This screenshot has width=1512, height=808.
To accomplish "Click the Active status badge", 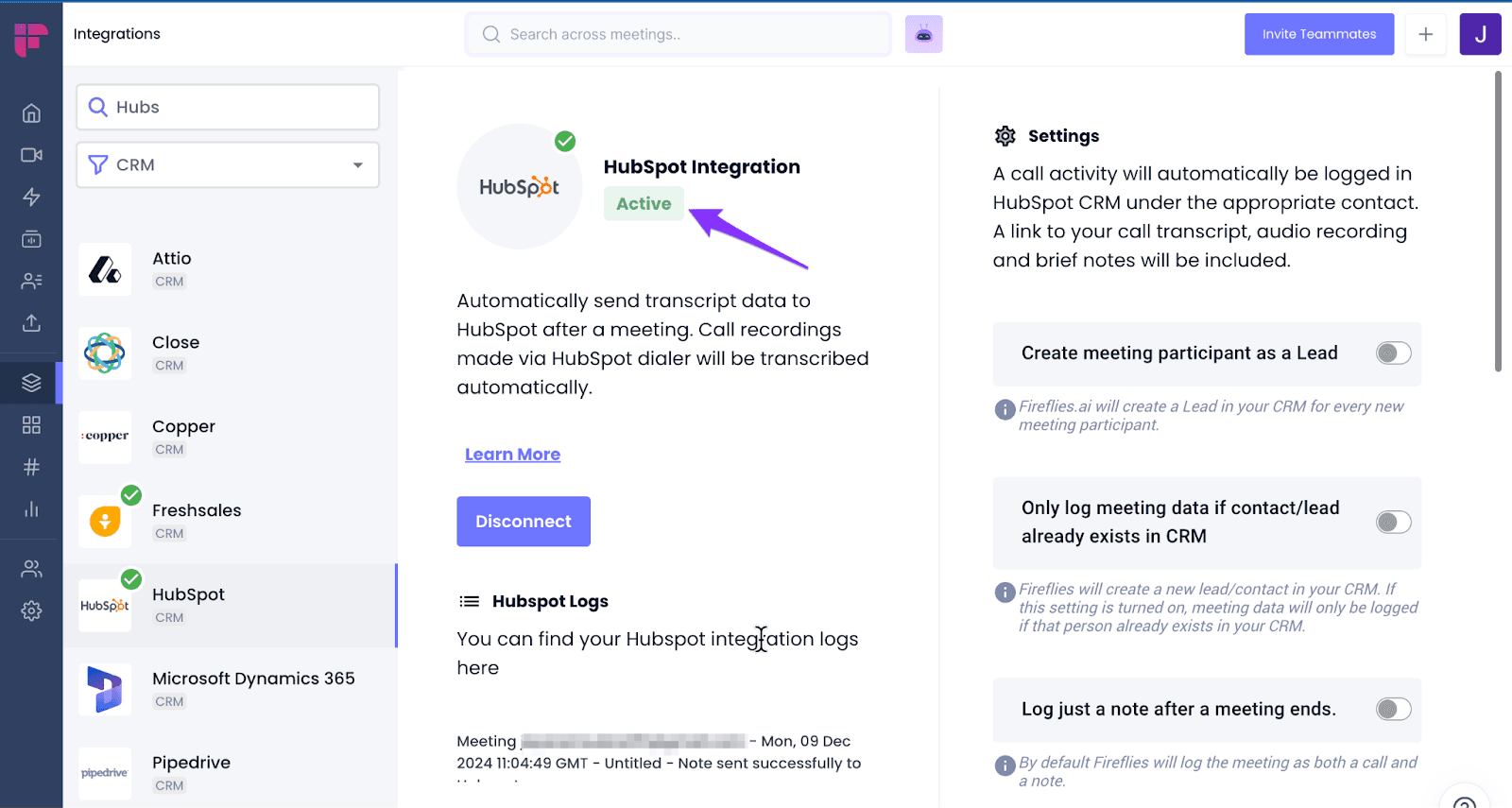I will pos(644,203).
